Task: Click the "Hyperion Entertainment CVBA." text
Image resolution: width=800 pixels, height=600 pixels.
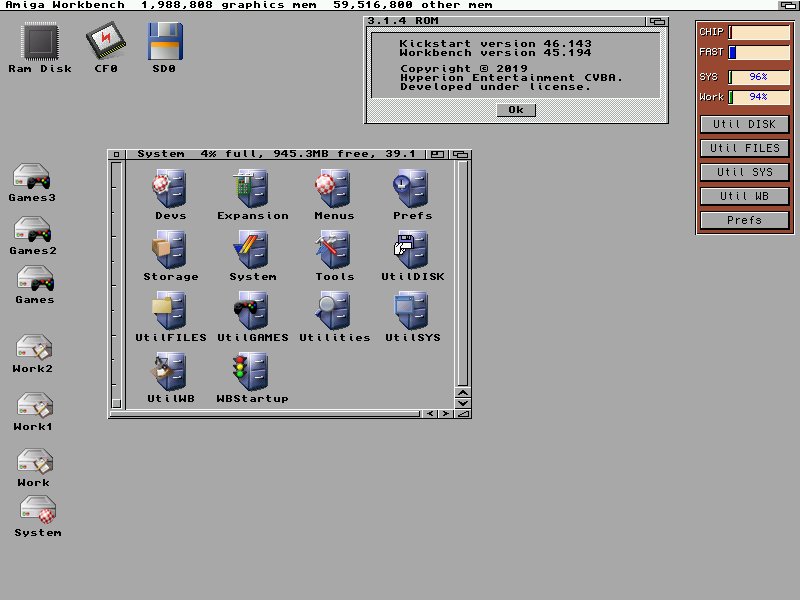Action: [x=511, y=78]
